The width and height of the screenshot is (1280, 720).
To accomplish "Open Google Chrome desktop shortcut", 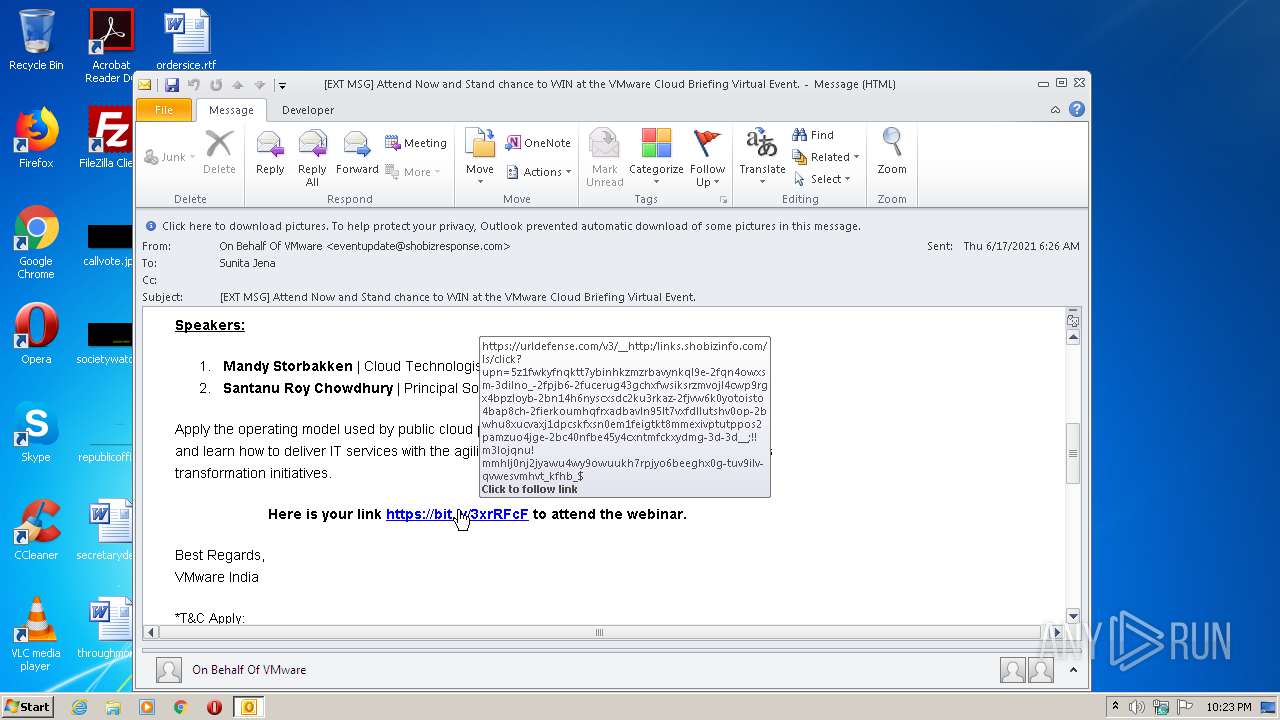I will (36, 243).
